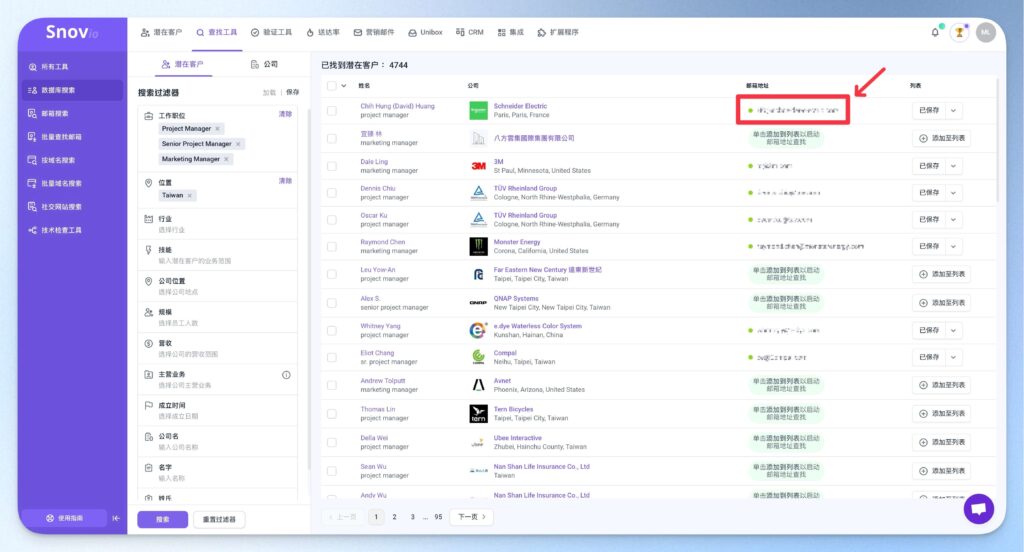Remove the Marketing Manager filter tag

coord(226,159)
